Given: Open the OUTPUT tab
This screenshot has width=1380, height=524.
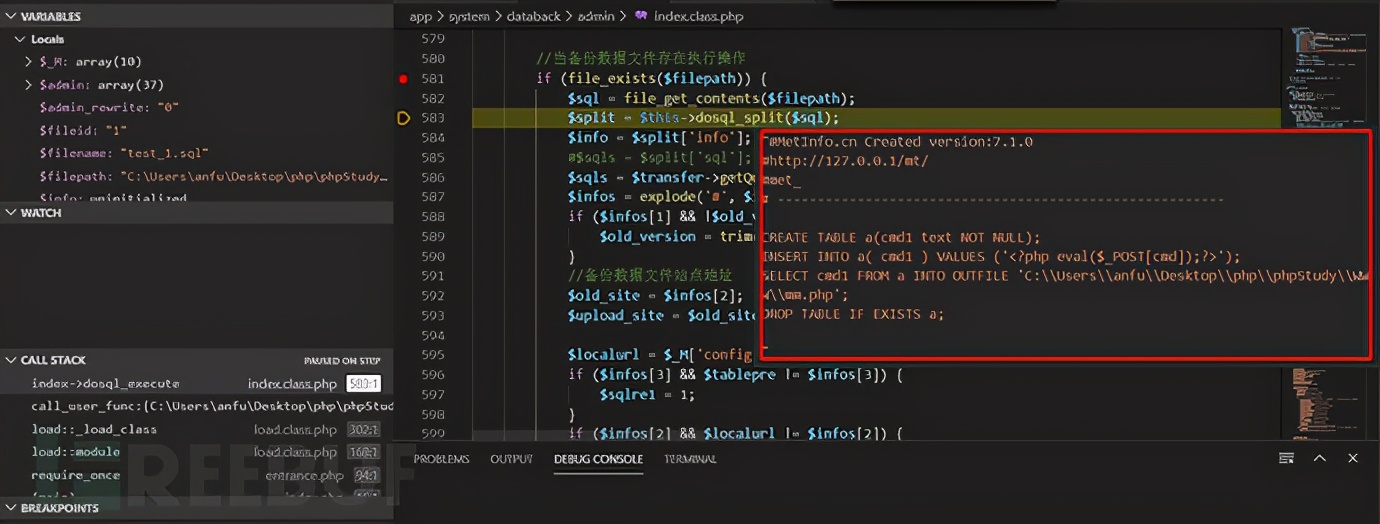Looking at the screenshot, I should 511,459.
